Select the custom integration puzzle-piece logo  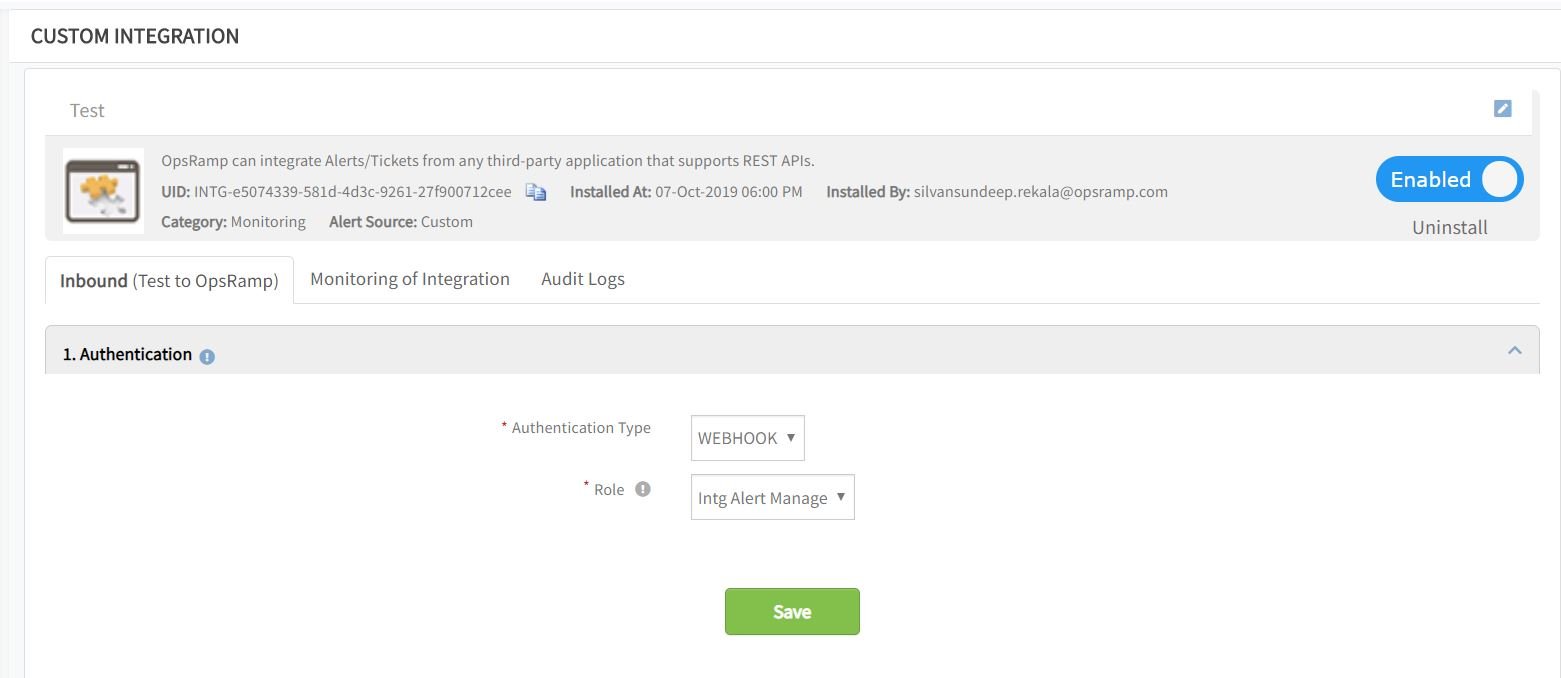[102, 188]
